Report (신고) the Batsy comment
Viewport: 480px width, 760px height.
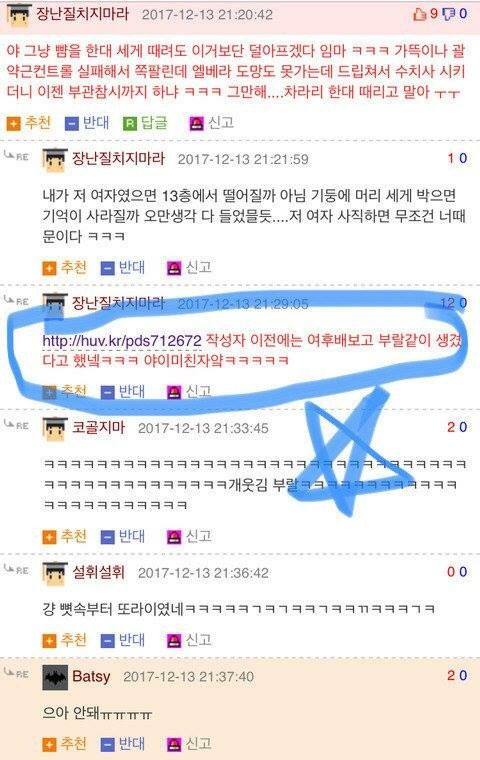pyautogui.click(x=189, y=744)
